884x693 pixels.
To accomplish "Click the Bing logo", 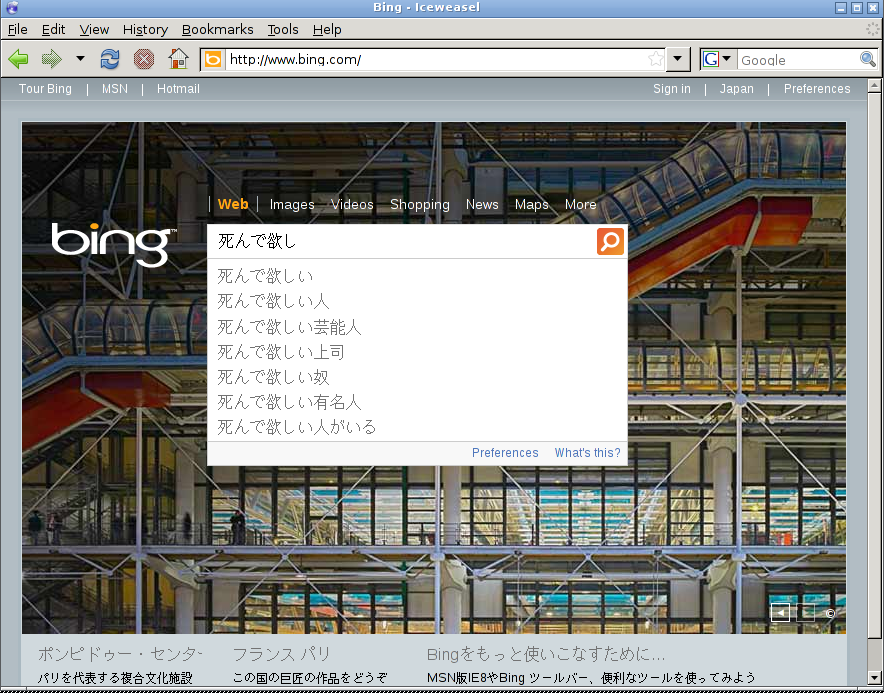I will tap(113, 243).
